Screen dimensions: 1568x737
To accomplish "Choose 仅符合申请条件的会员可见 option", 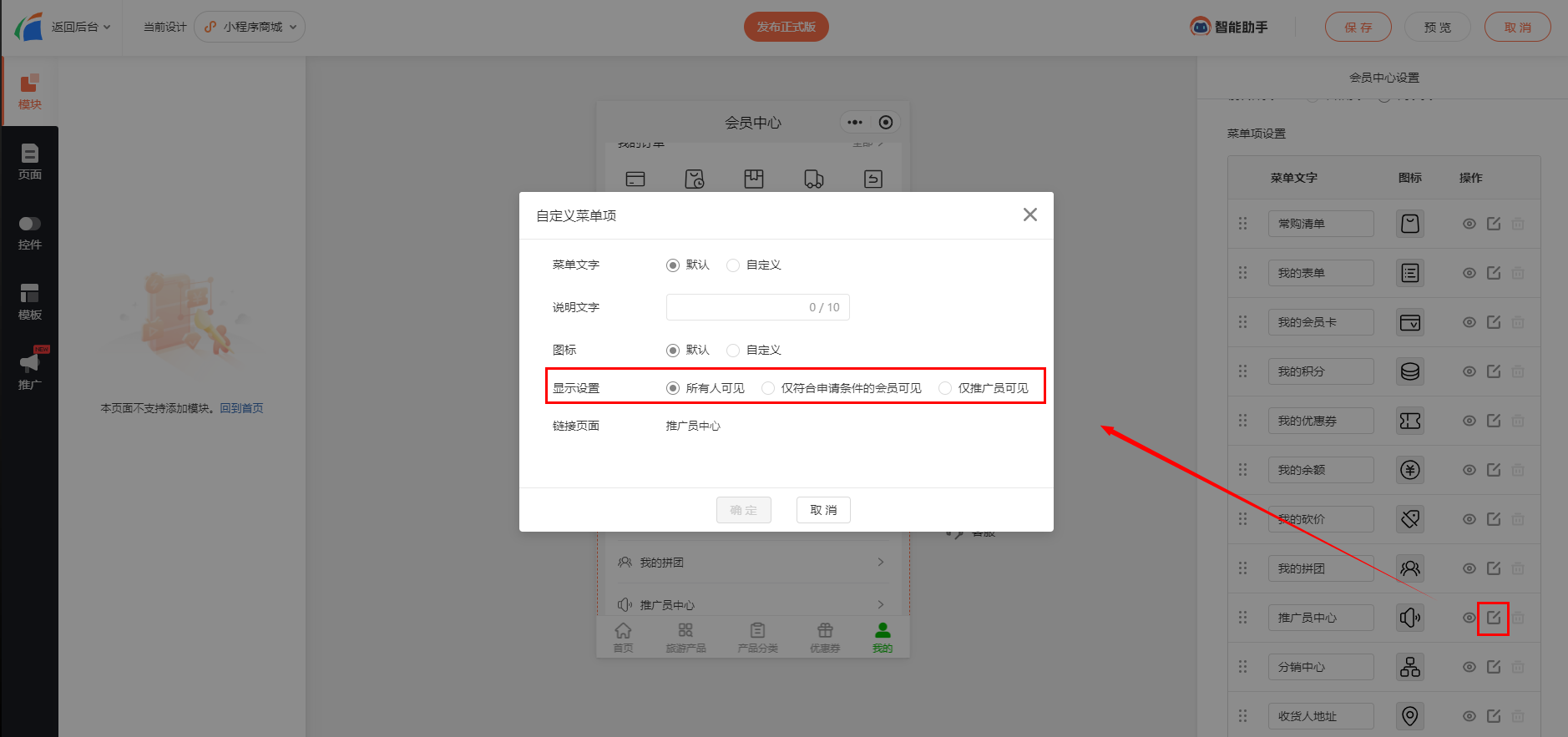I will coord(768,388).
